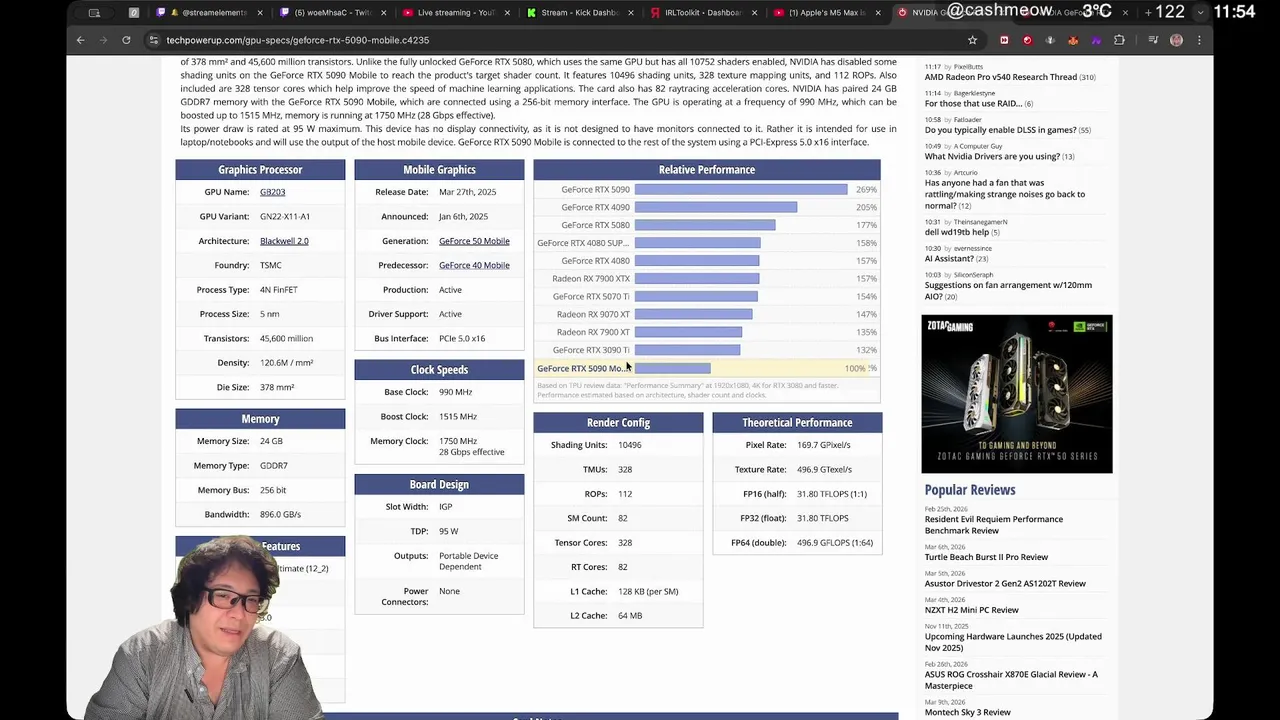1280x720 pixels.
Task: Click the Mobile Graphics section header
Action: [439, 170]
